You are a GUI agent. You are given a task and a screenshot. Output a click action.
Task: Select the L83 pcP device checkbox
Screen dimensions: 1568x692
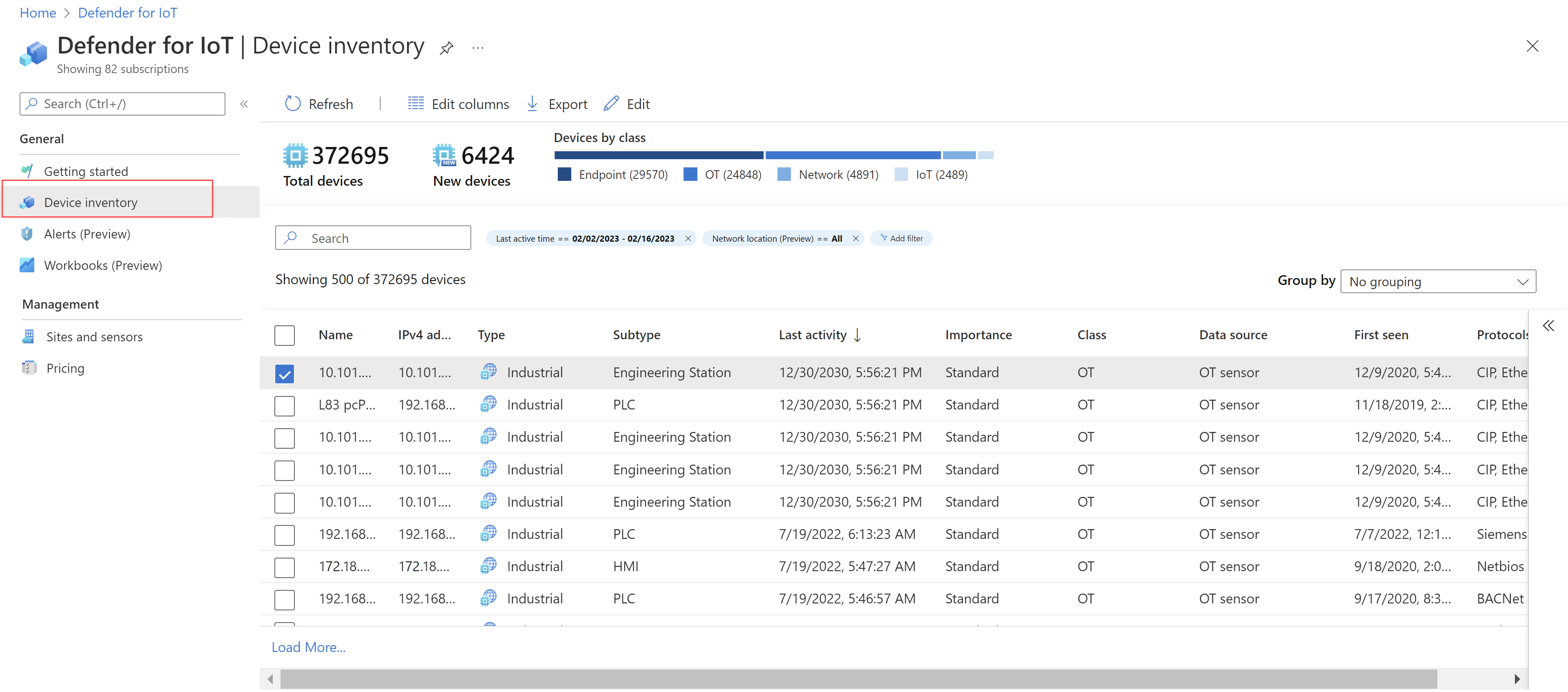click(284, 405)
